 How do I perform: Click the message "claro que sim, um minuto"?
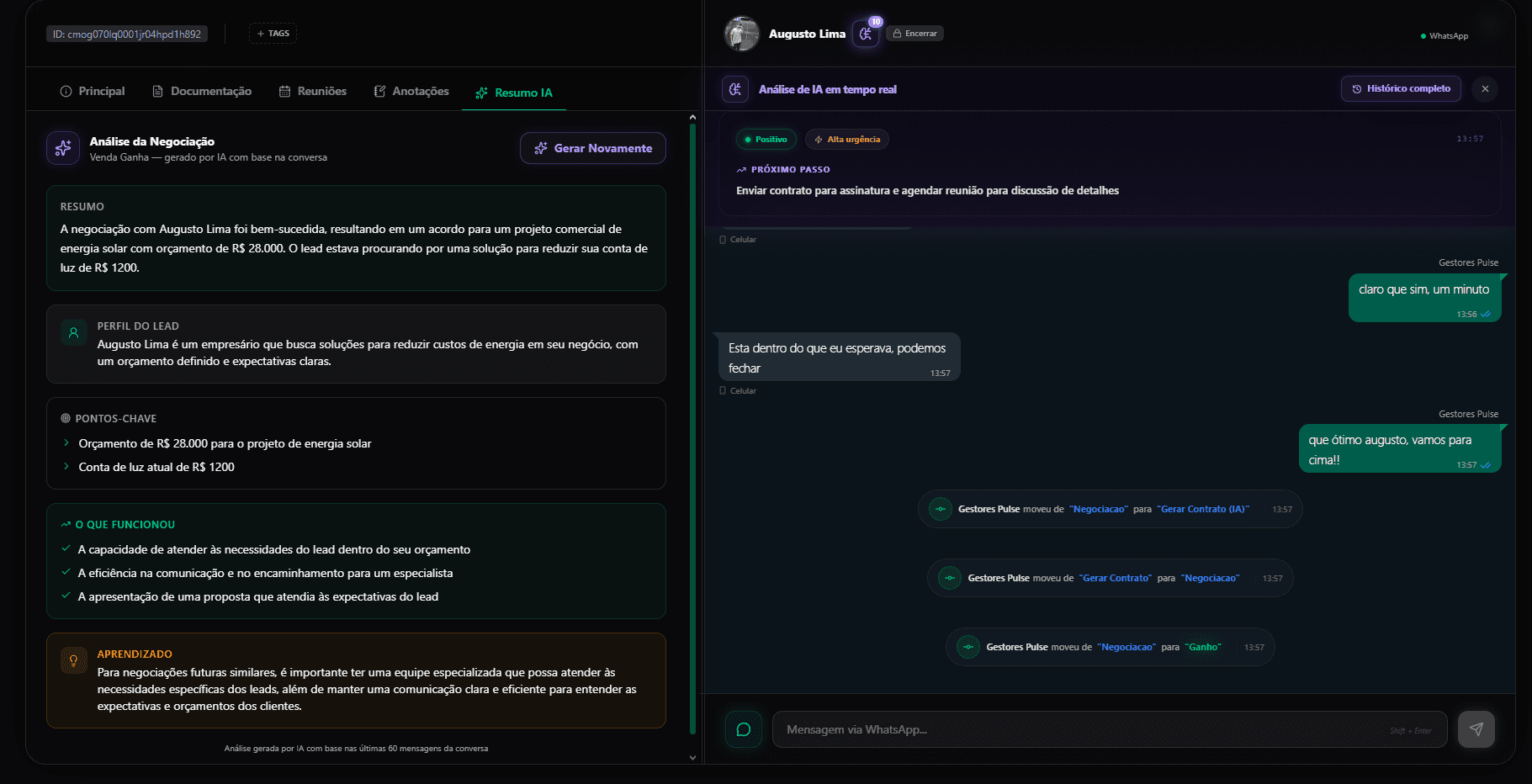pyautogui.click(x=1424, y=297)
